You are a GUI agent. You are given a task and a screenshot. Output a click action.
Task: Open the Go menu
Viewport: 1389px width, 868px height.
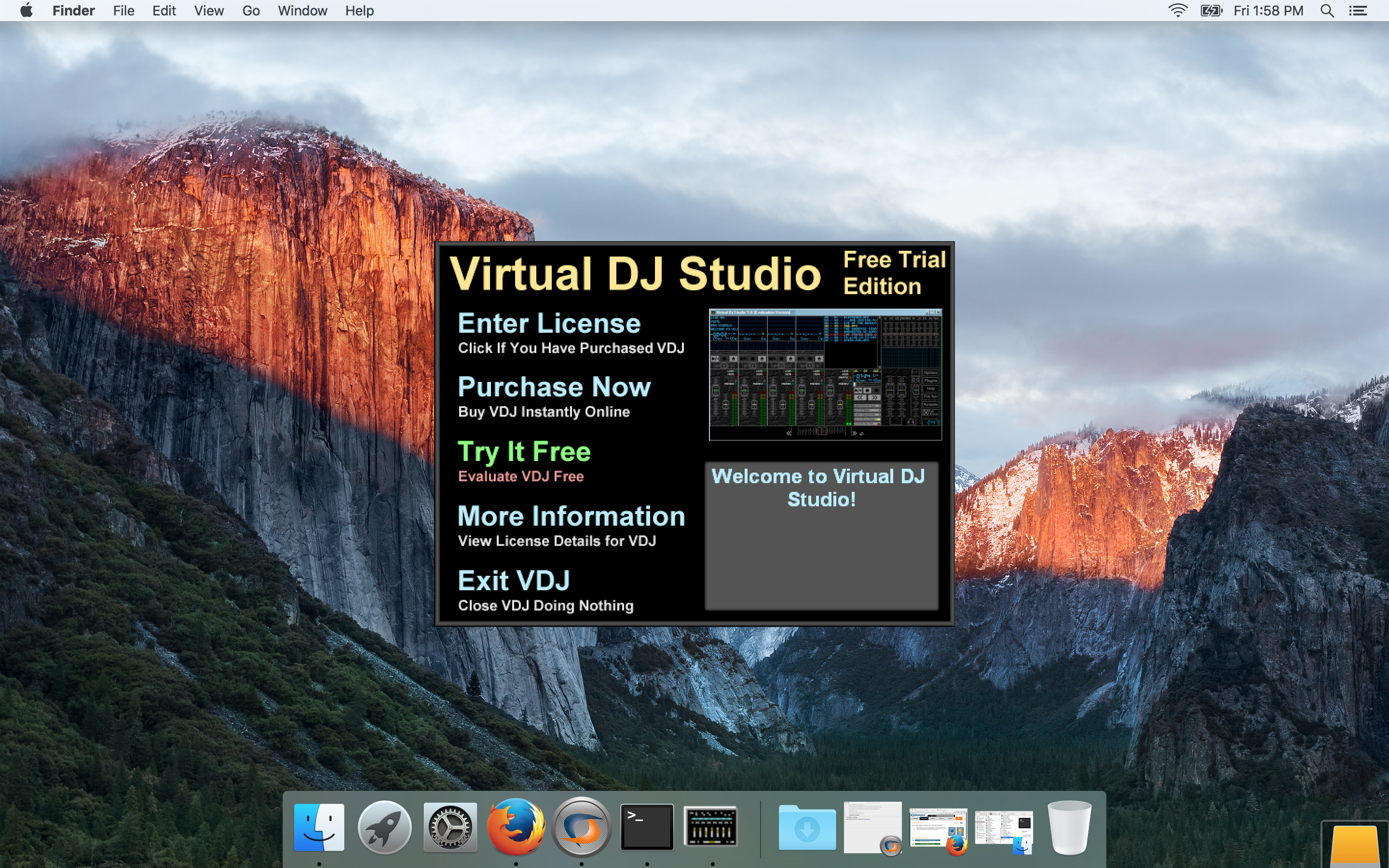point(251,10)
